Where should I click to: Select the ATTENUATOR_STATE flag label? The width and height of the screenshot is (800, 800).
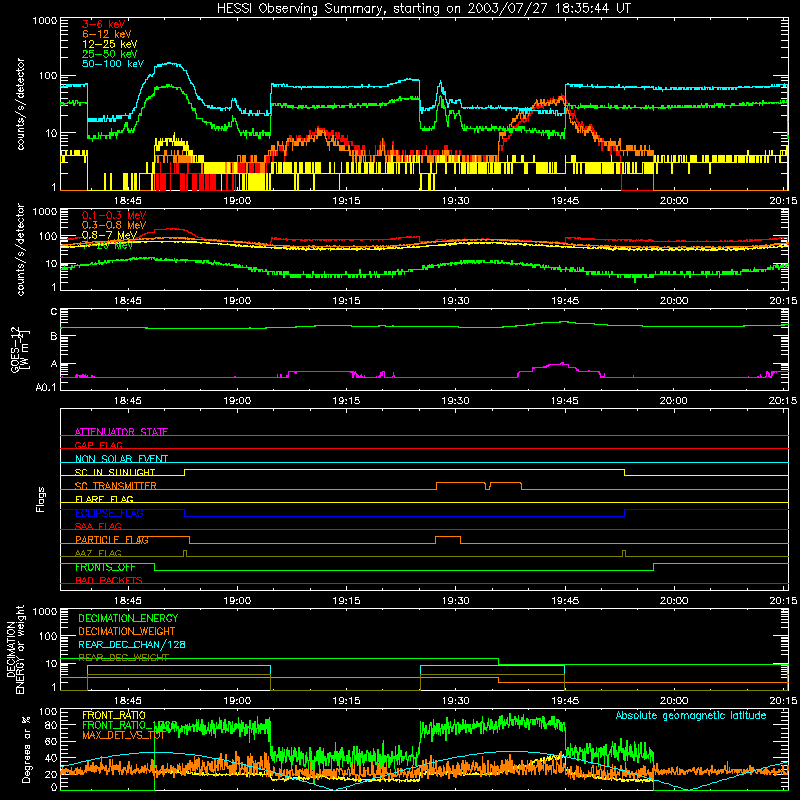121,432
